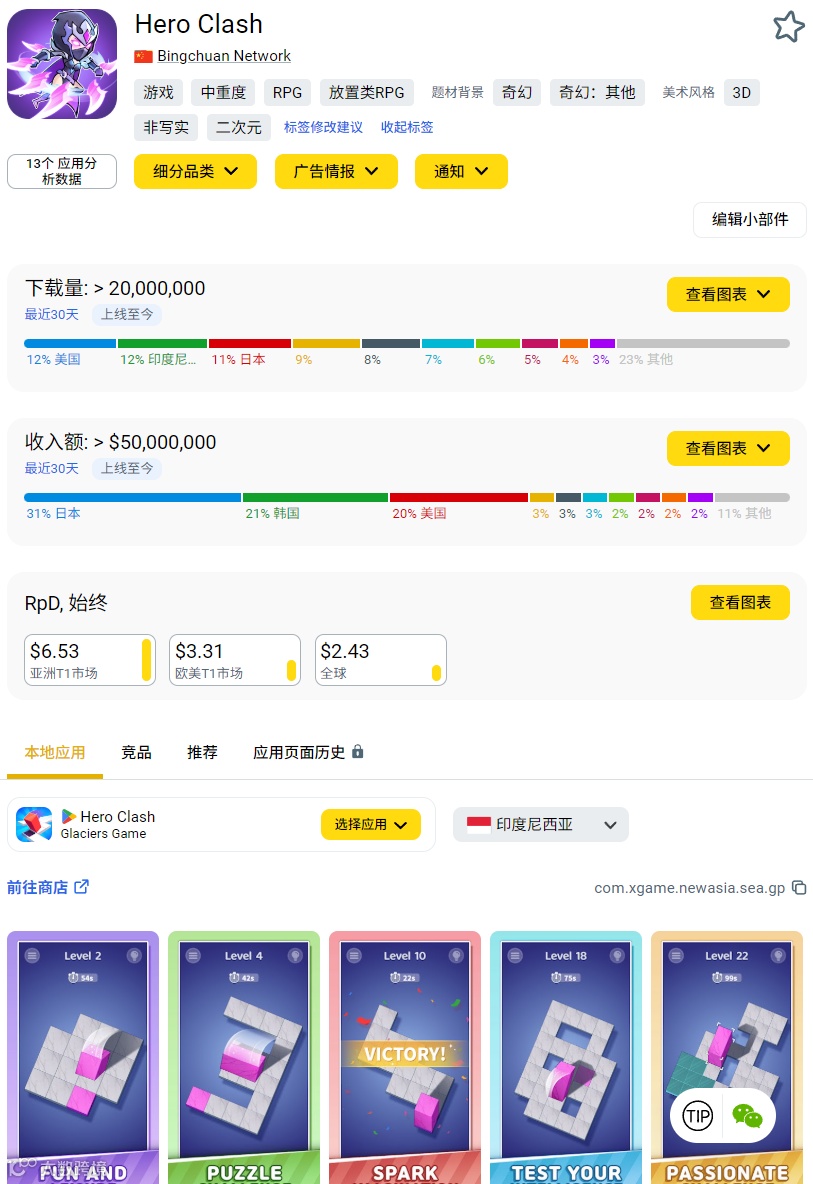Screen dimensions: 813x1184
Task: Click the 23% 其他 downloads label
Action: tap(645, 359)
